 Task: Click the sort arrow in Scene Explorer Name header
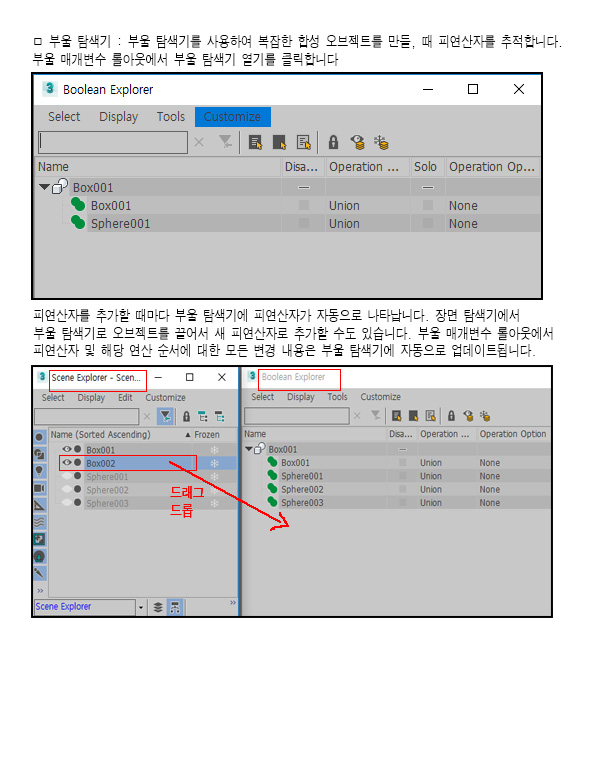click(x=188, y=435)
